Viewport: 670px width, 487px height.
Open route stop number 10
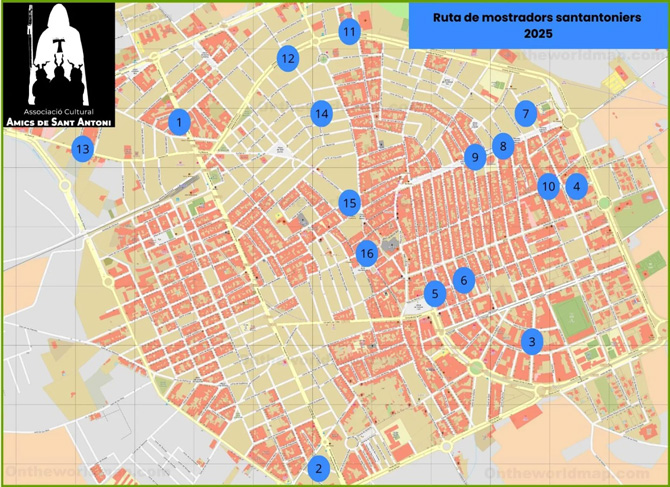click(x=547, y=185)
